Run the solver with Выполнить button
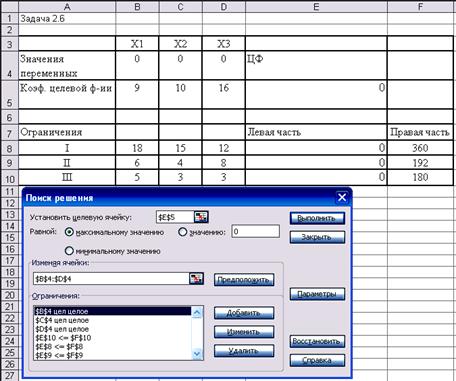Image resolution: width=456 pixels, height=381 pixels. (317, 218)
